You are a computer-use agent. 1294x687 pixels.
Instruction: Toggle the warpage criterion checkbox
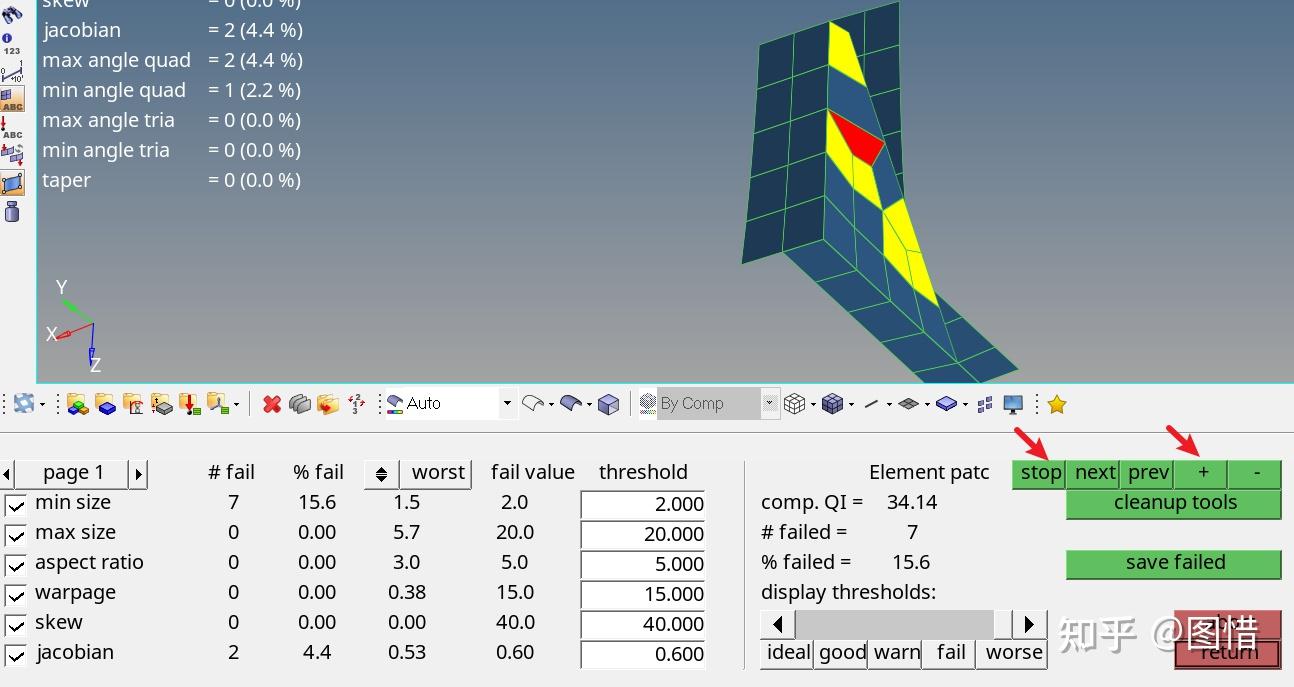pyautogui.click(x=16, y=595)
